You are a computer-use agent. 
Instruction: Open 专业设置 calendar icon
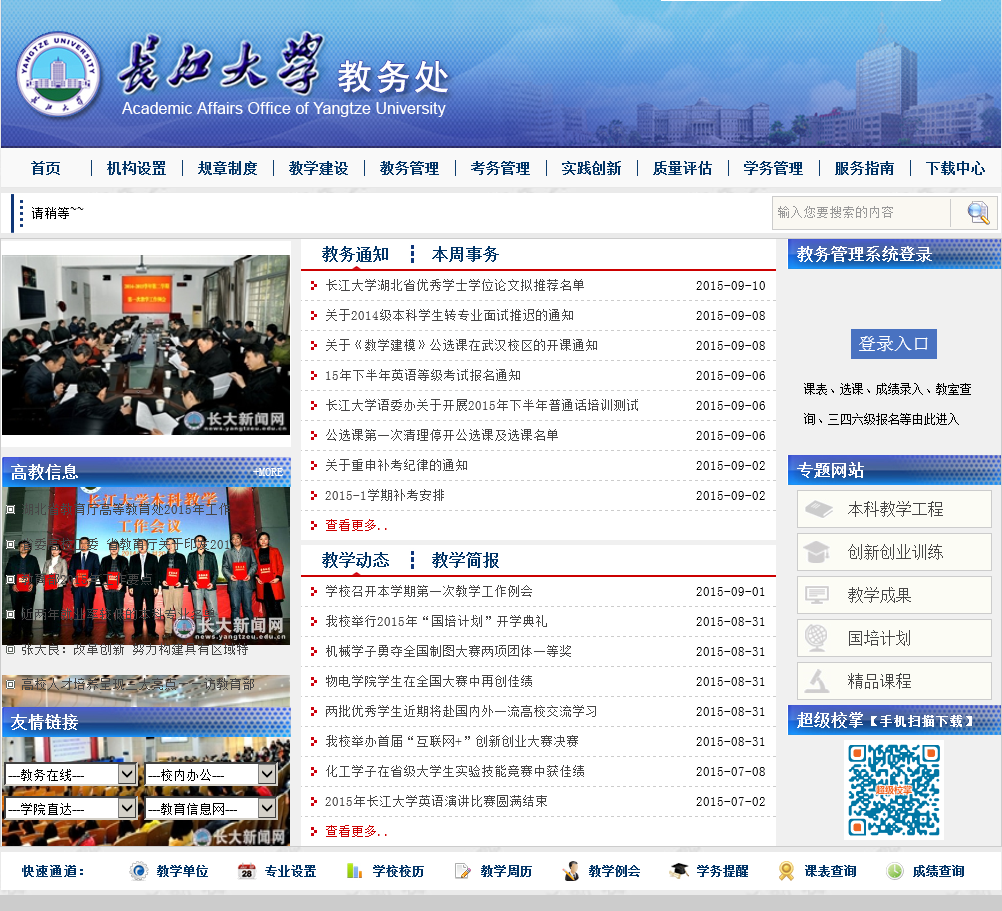246,871
